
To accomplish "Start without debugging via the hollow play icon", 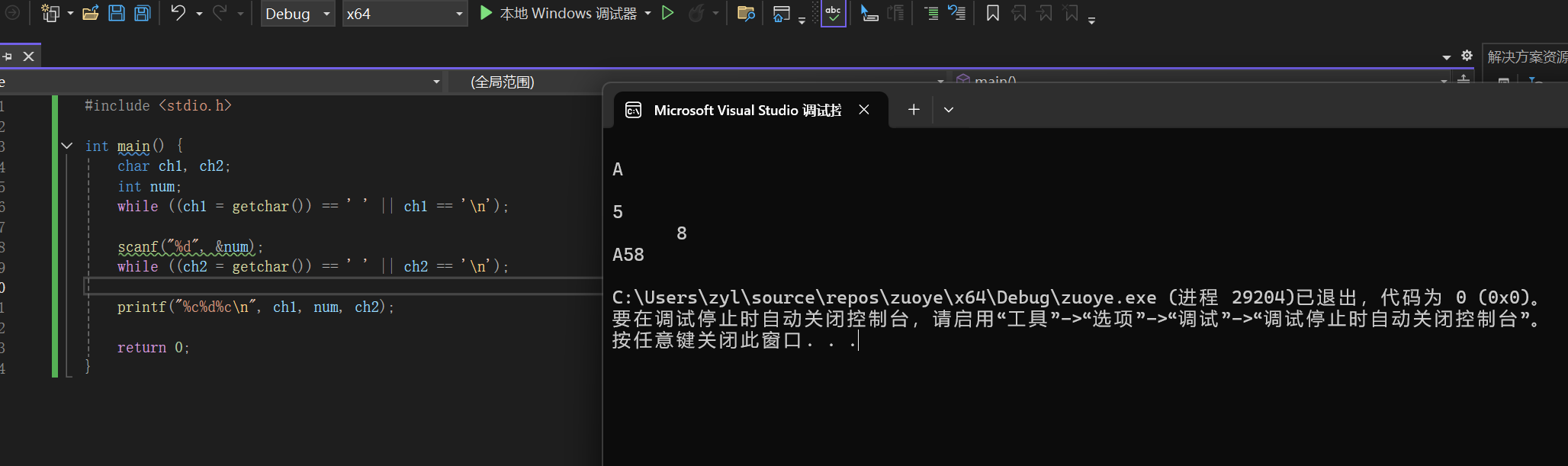I will tap(668, 13).
